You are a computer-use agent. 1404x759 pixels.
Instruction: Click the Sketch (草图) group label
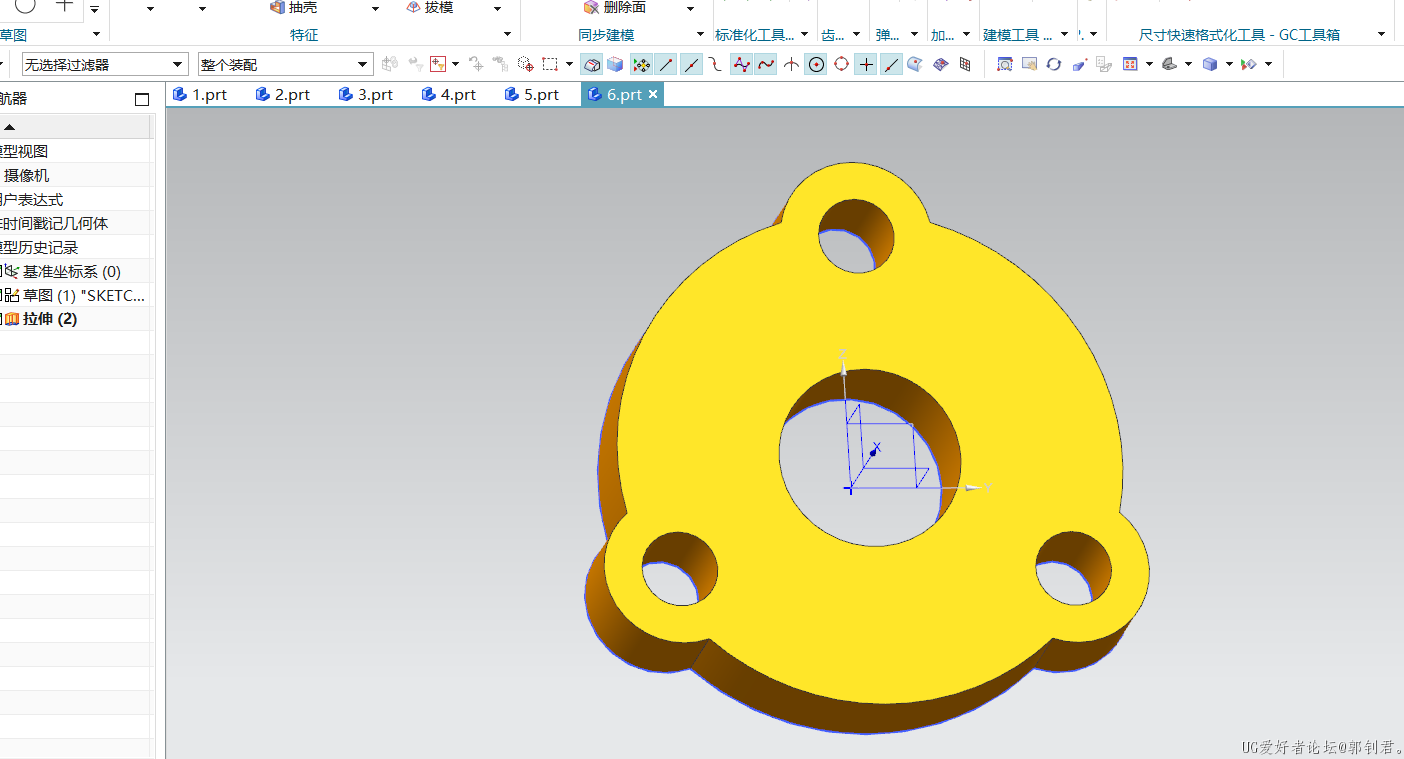[13, 35]
